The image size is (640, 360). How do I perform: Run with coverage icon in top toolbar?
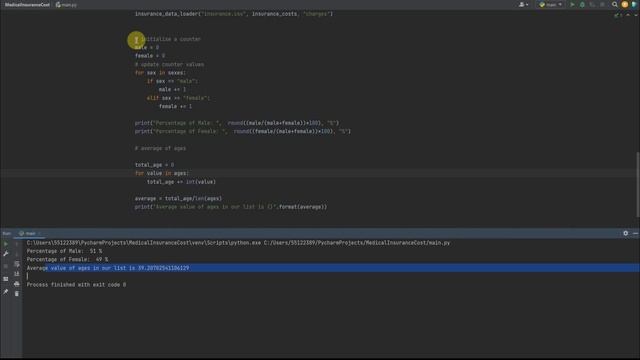pos(592,4)
